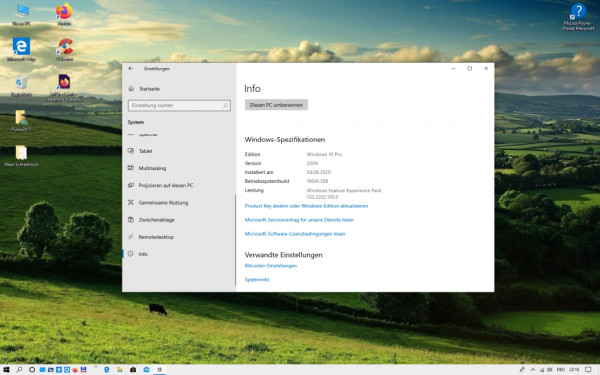Click the Einstellung suchen search field
Screen dimensions: 600x375
tap(179, 105)
